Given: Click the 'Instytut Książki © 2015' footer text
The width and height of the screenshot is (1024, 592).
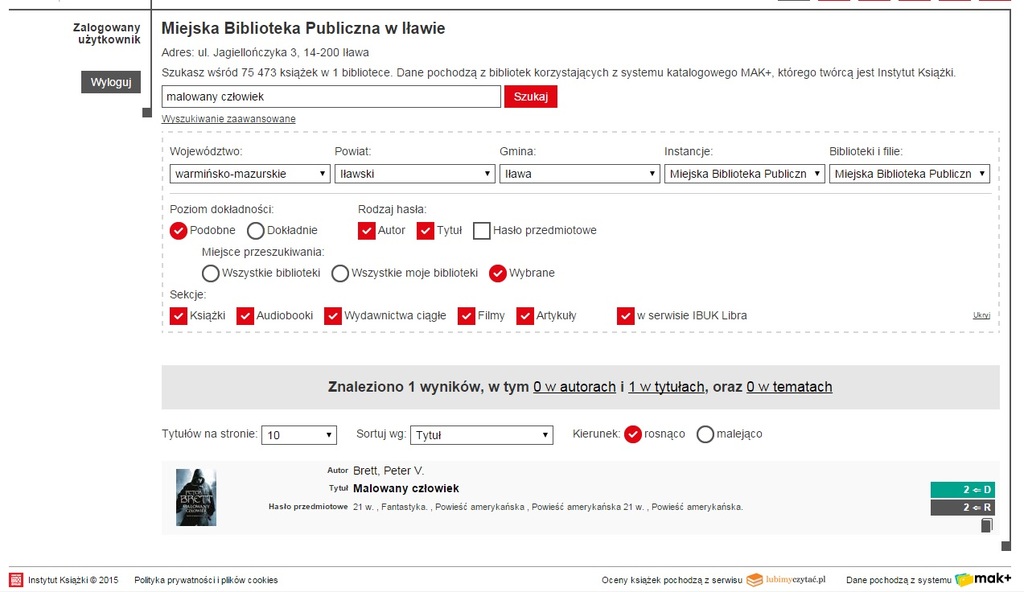Looking at the screenshot, I should [73, 580].
